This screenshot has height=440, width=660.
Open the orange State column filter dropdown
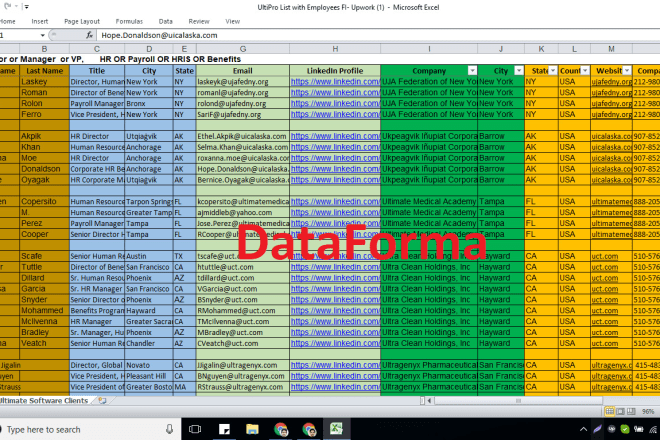pos(553,71)
